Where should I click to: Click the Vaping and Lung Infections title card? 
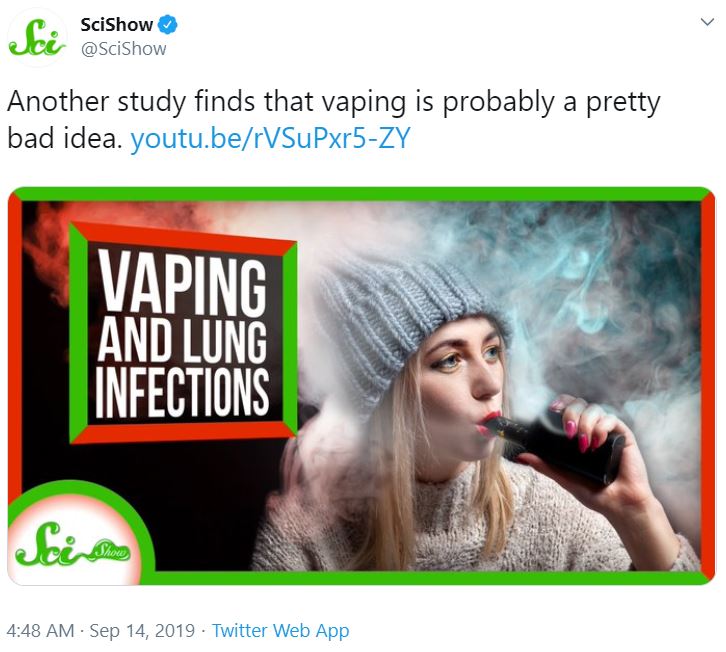183,332
